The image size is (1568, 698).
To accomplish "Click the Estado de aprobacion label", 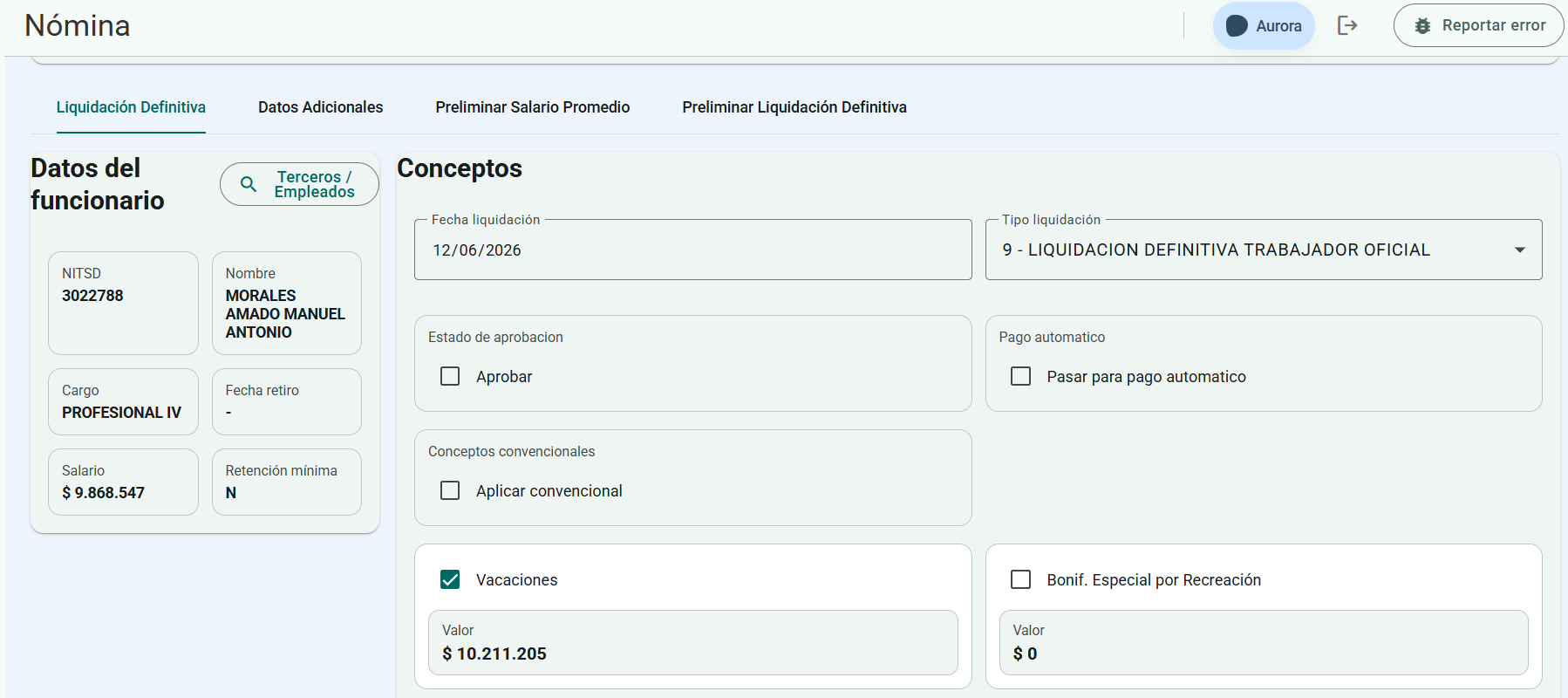I will 495,337.
